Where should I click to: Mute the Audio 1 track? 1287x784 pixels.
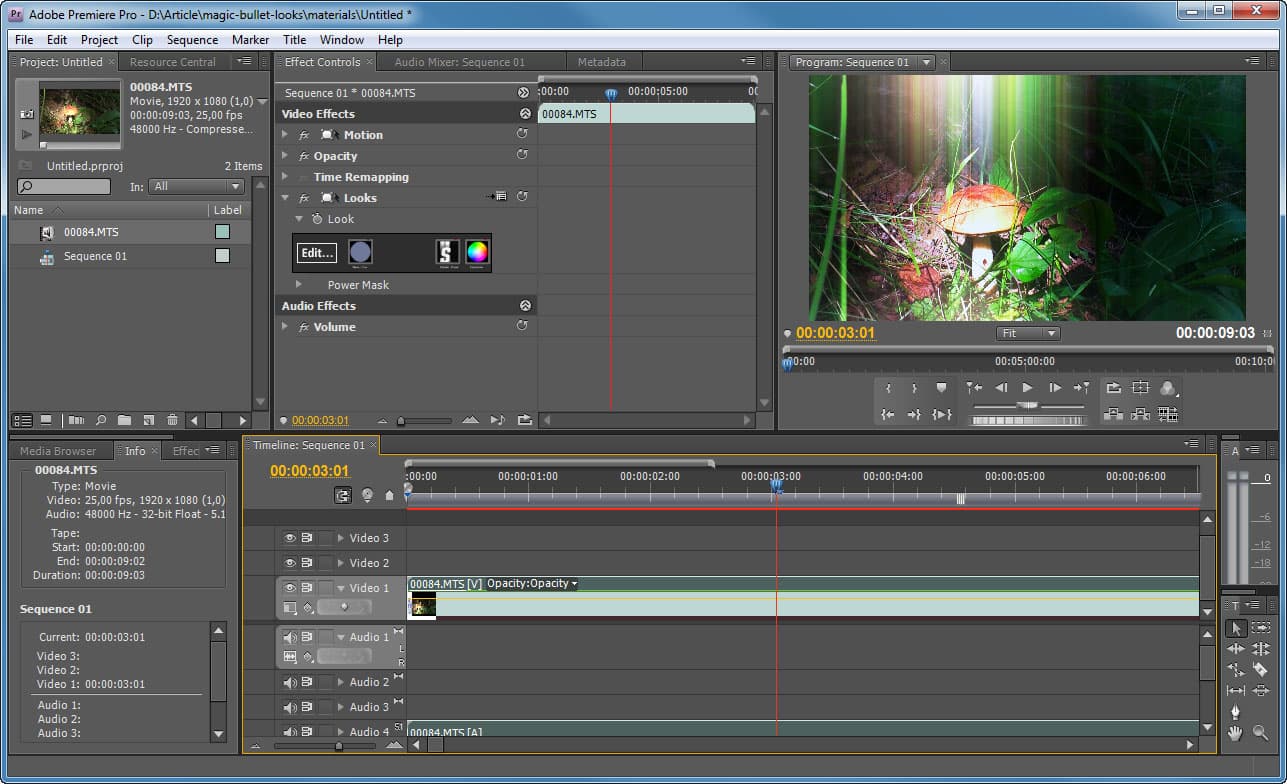[290, 637]
